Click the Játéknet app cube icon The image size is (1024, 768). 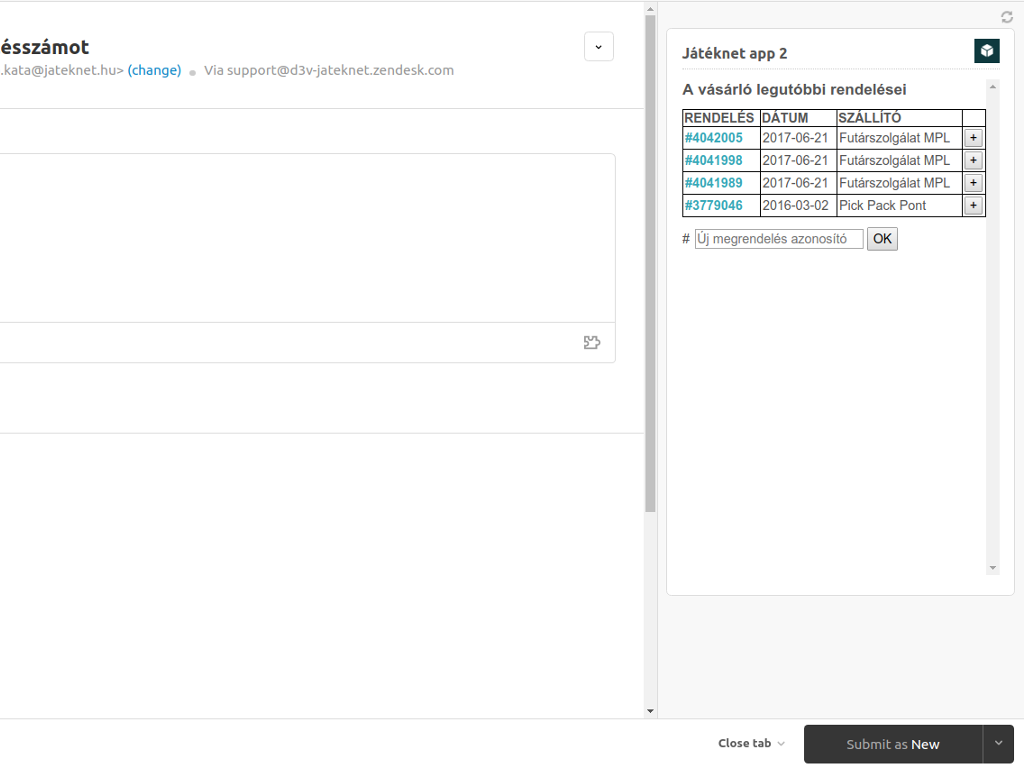pyautogui.click(x=986, y=52)
